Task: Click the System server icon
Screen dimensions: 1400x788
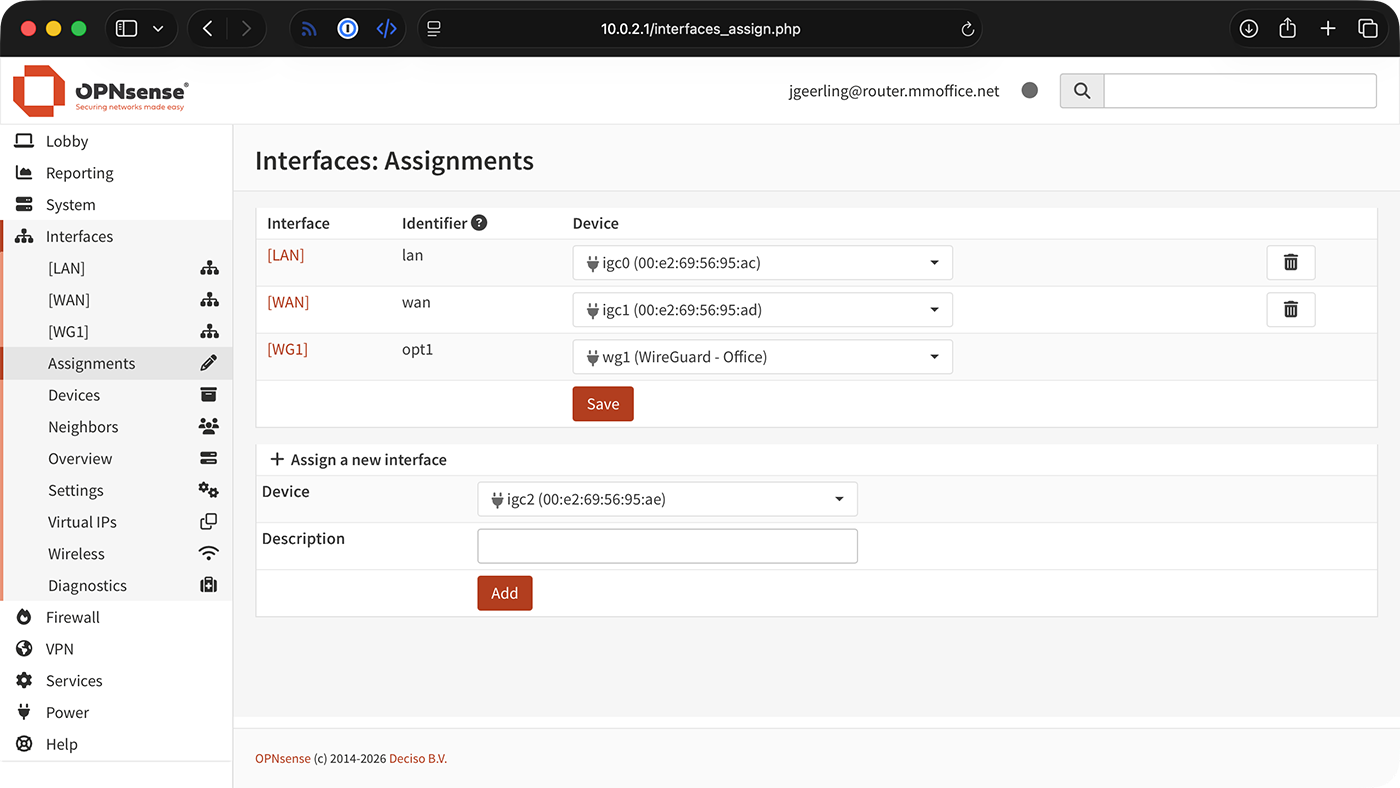Action: click(x=24, y=205)
